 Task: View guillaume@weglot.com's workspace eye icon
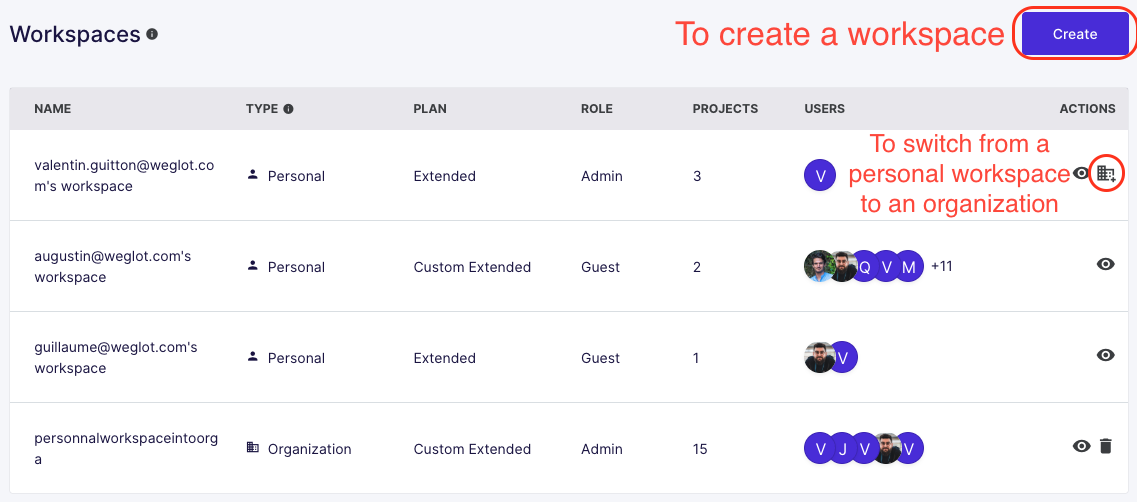1105,355
